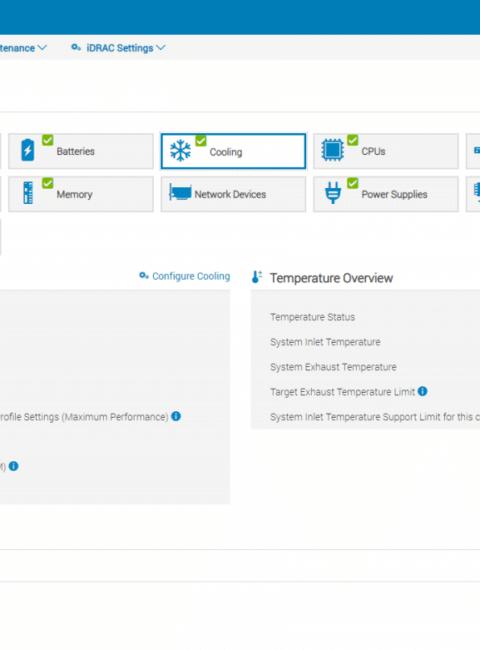Viewport: 480px width, 650px height.
Task: Select the Target Exhaust Temperature Limit label
Action: pos(342,392)
